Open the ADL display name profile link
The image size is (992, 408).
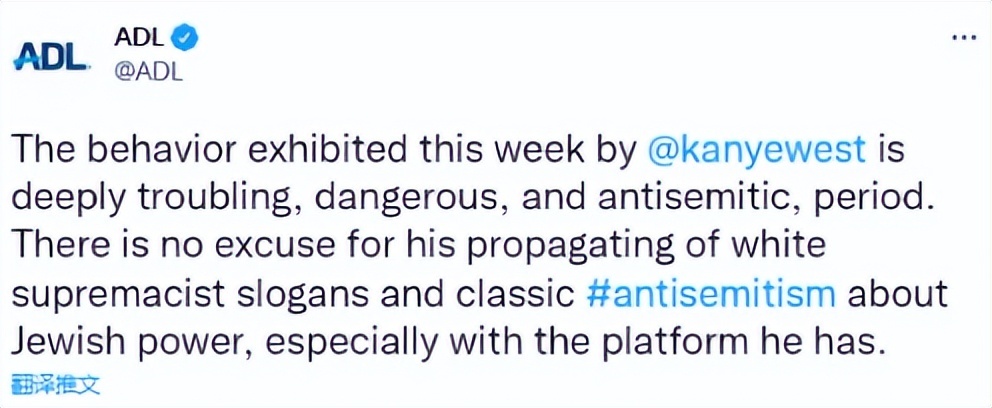[138, 38]
